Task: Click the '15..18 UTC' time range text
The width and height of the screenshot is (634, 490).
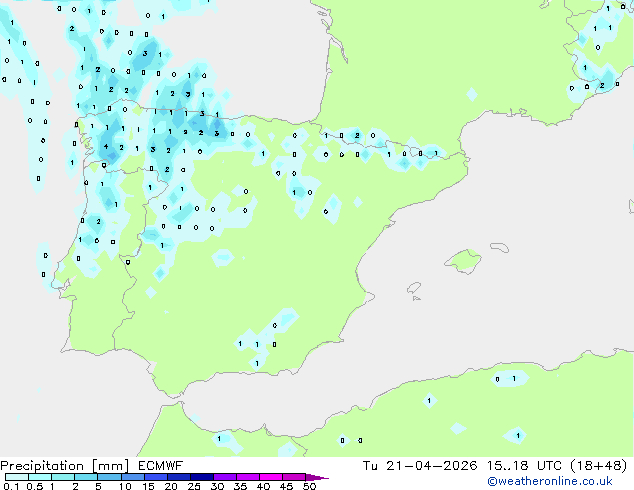Action: click(524, 466)
